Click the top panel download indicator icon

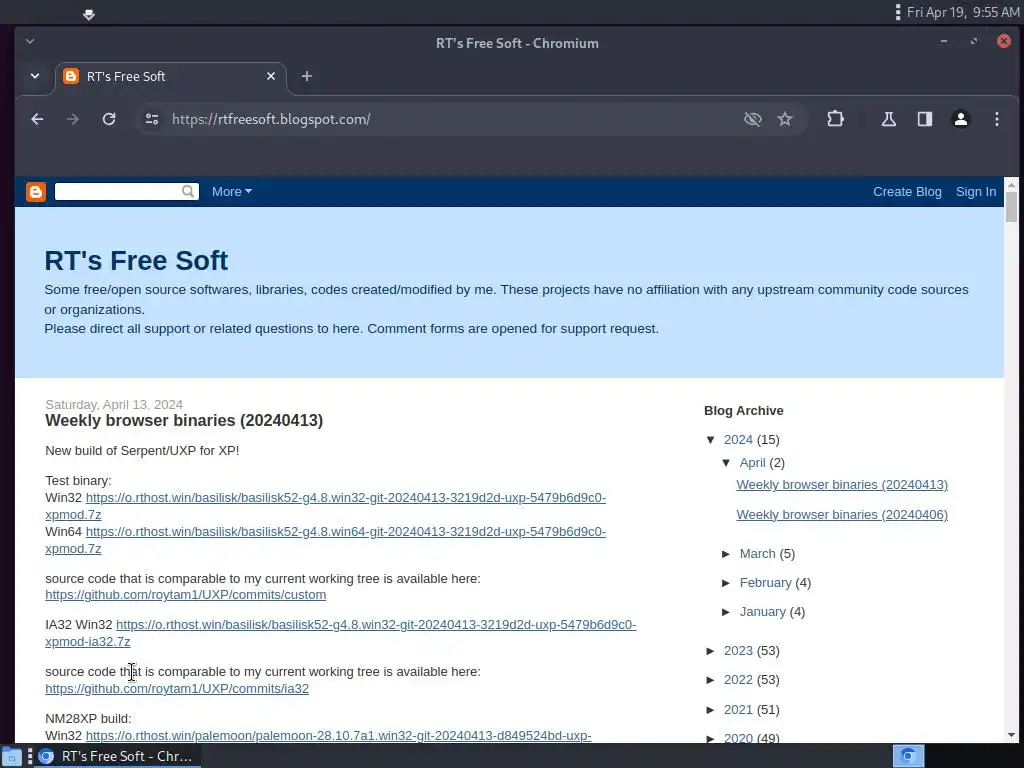tap(89, 14)
